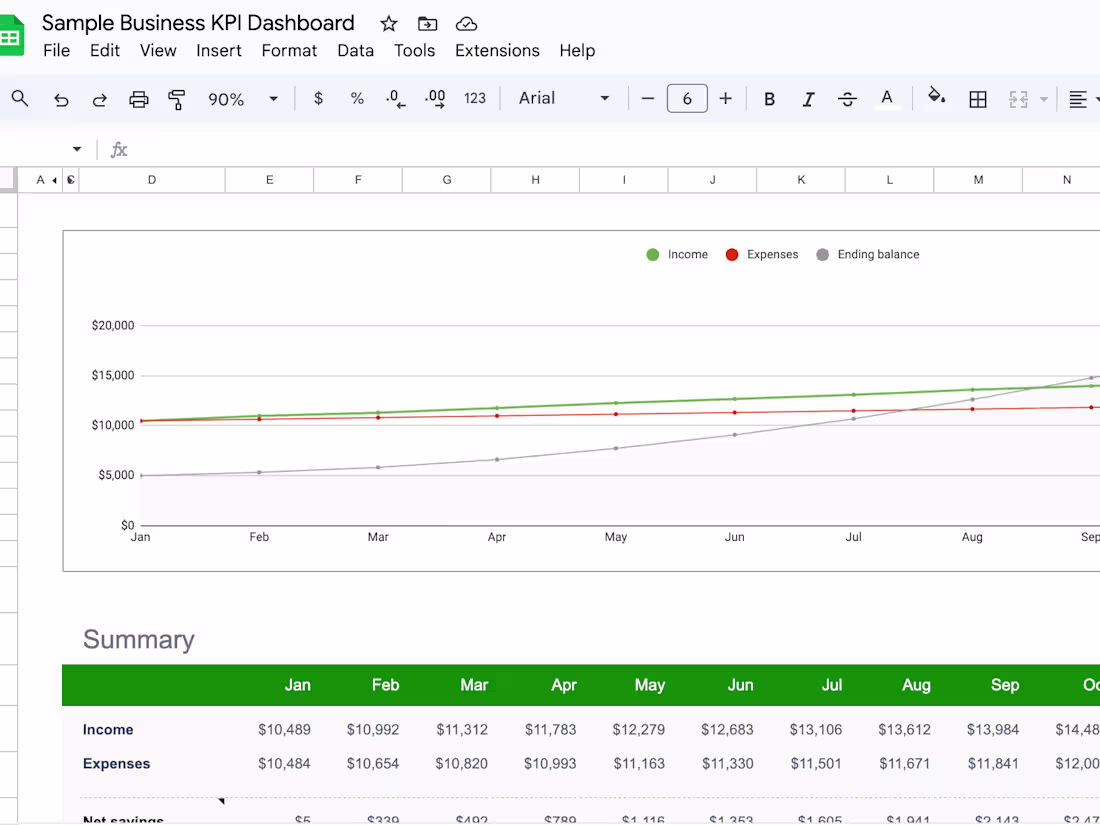Select column M header
The width and height of the screenshot is (1100, 825).
(978, 180)
